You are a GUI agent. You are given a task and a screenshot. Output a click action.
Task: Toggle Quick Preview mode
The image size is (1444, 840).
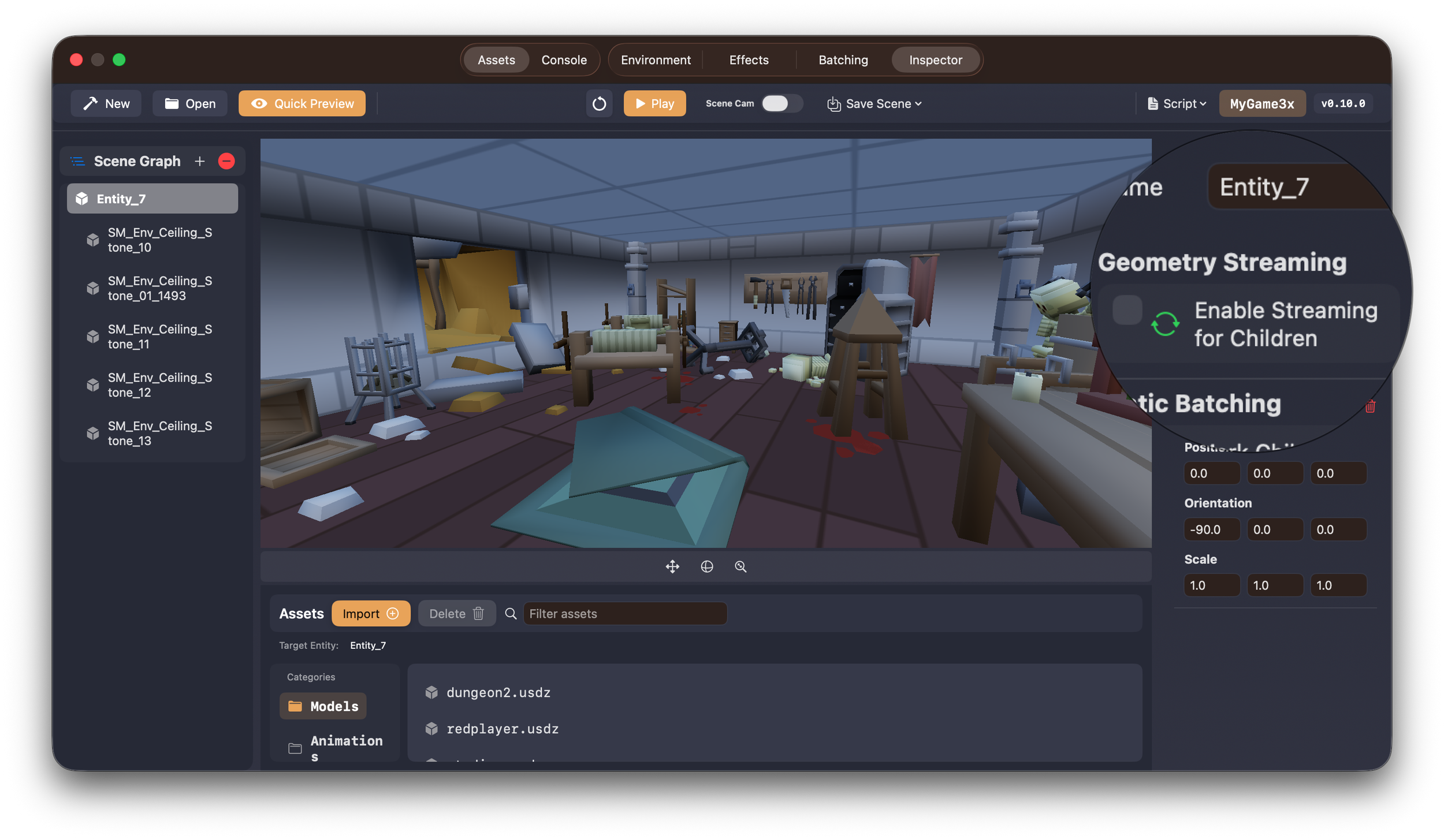[302, 103]
